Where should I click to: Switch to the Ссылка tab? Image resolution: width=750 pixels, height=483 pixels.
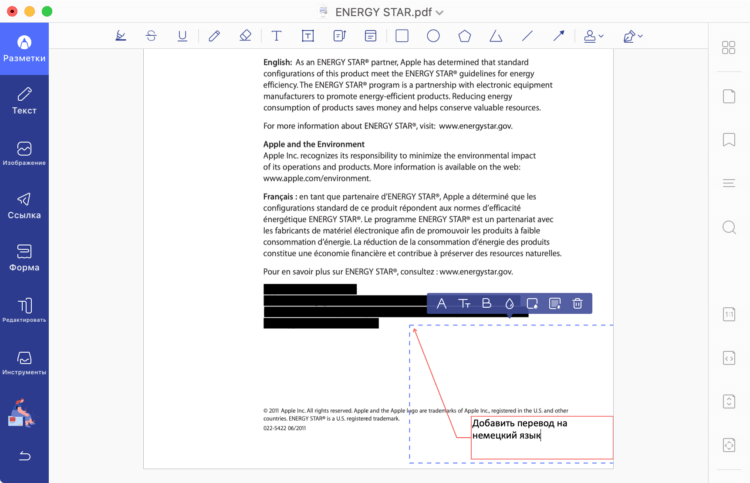tap(24, 206)
